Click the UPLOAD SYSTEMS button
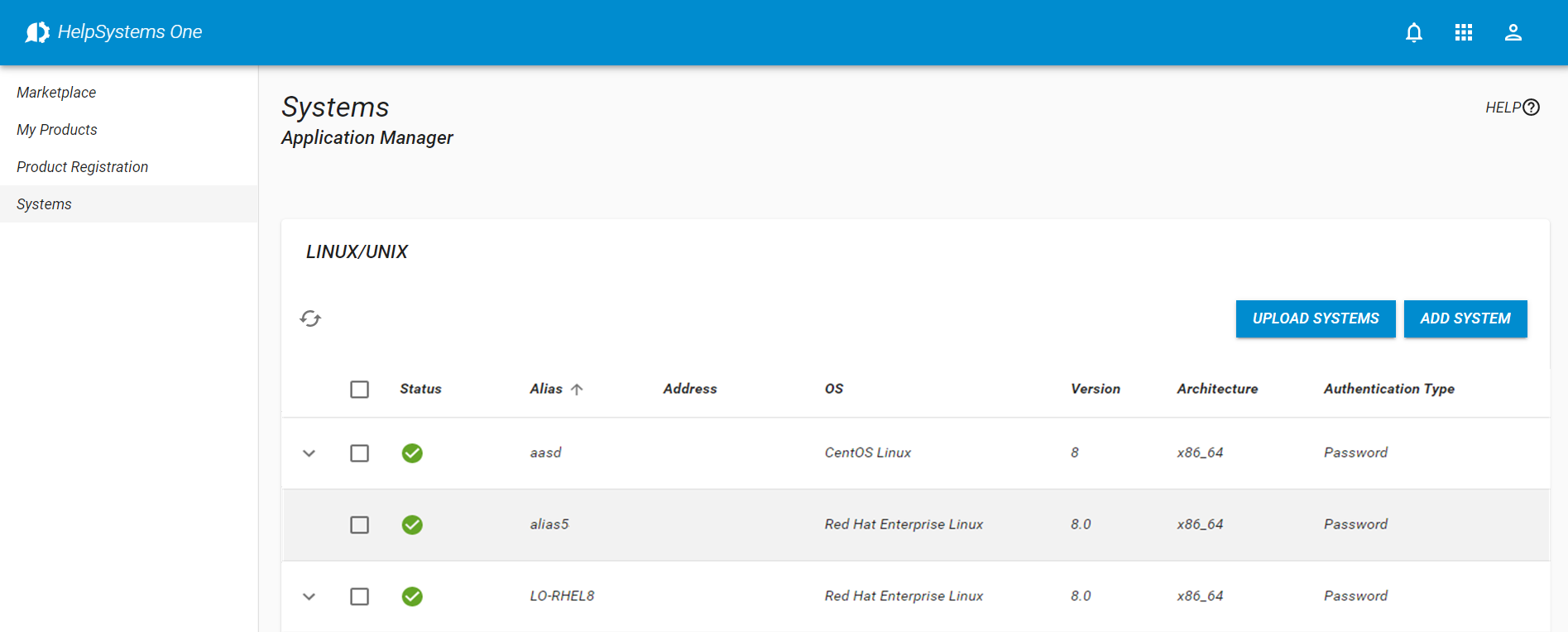1568x632 pixels. (x=1315, y=318)
